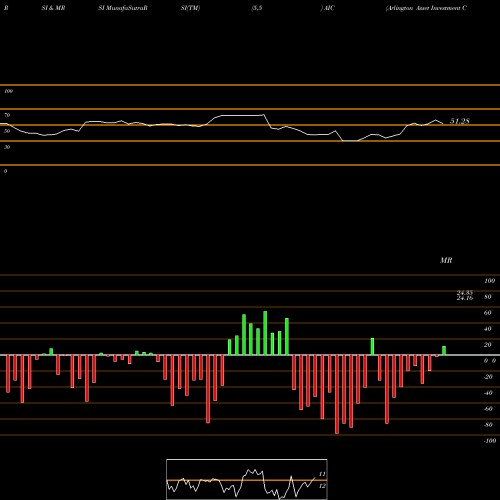Click the 12 label in mini chart
The height and width of the screenshot is (500, 500).
coord(322,486)
